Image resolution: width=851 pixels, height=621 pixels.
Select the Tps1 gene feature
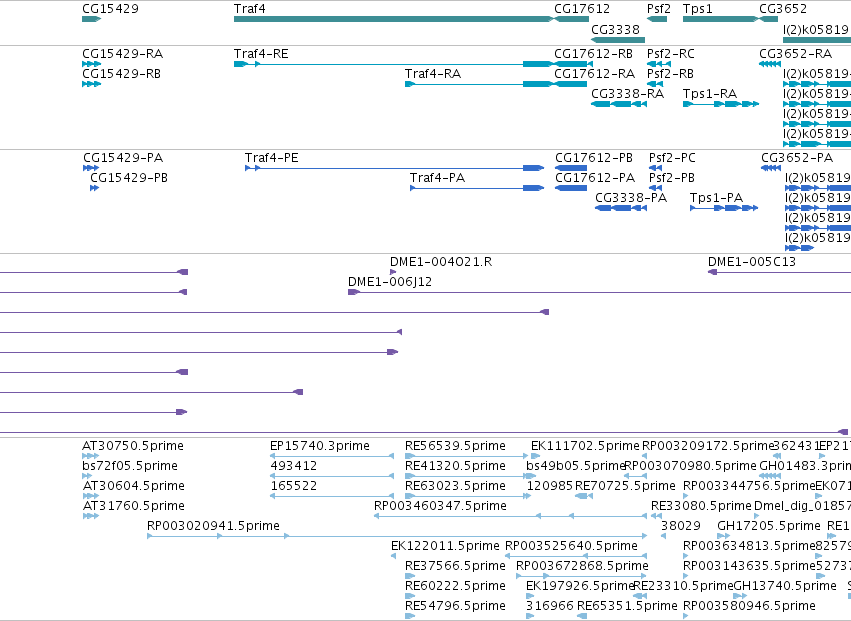coord(721,19)
